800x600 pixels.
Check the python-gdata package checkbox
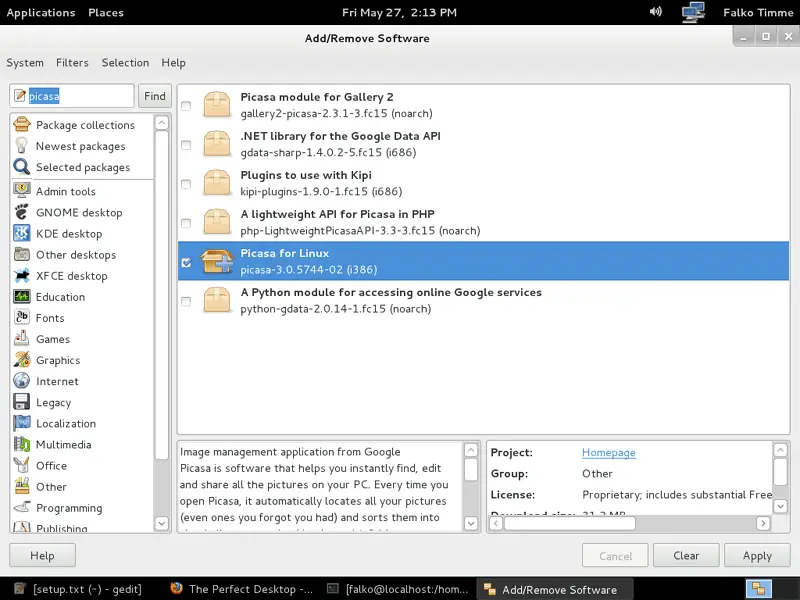(x=186, y=301)
